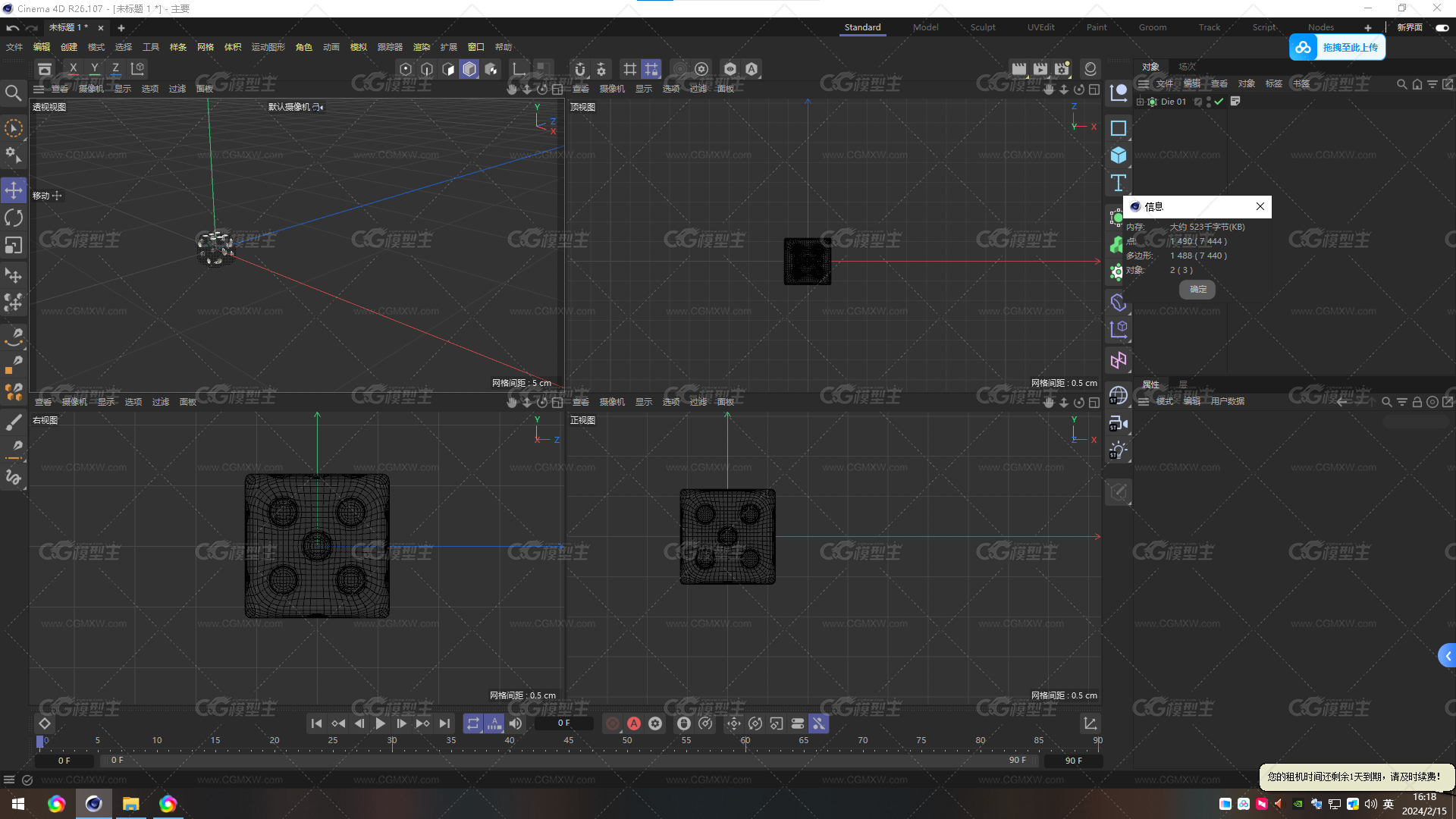Select the Rotate tool

(x=14, y=218)
